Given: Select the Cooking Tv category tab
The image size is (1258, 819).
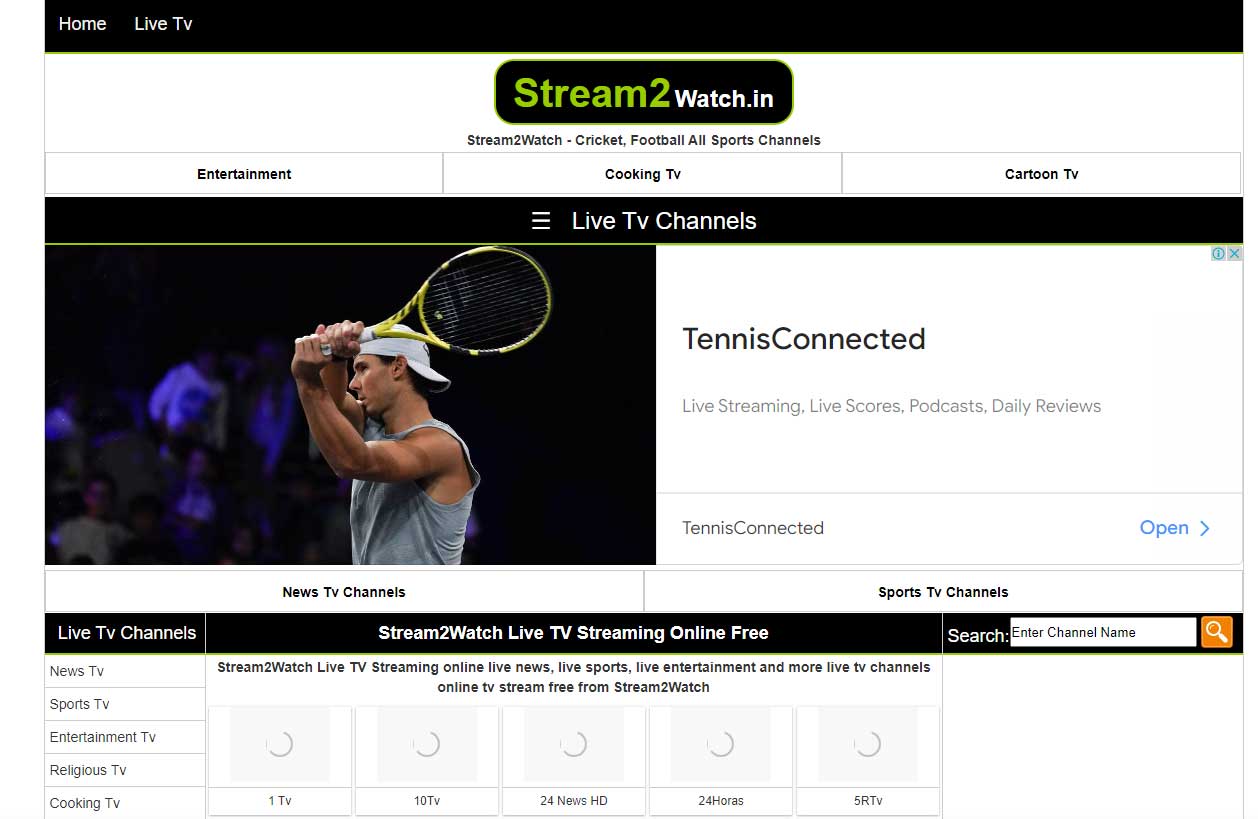Looking at the screenshot, I should coord(643,174).
